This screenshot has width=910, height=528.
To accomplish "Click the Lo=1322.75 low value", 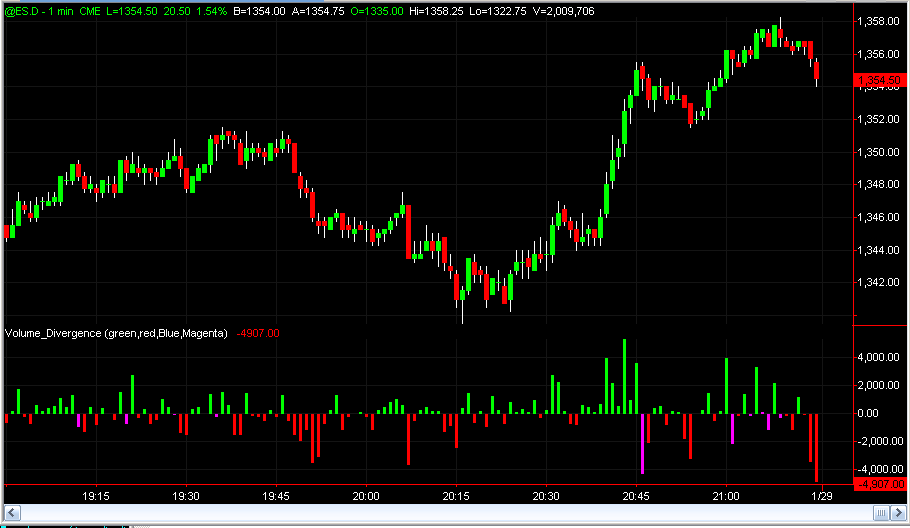I will pyautogui.click(x=497, y=11).
